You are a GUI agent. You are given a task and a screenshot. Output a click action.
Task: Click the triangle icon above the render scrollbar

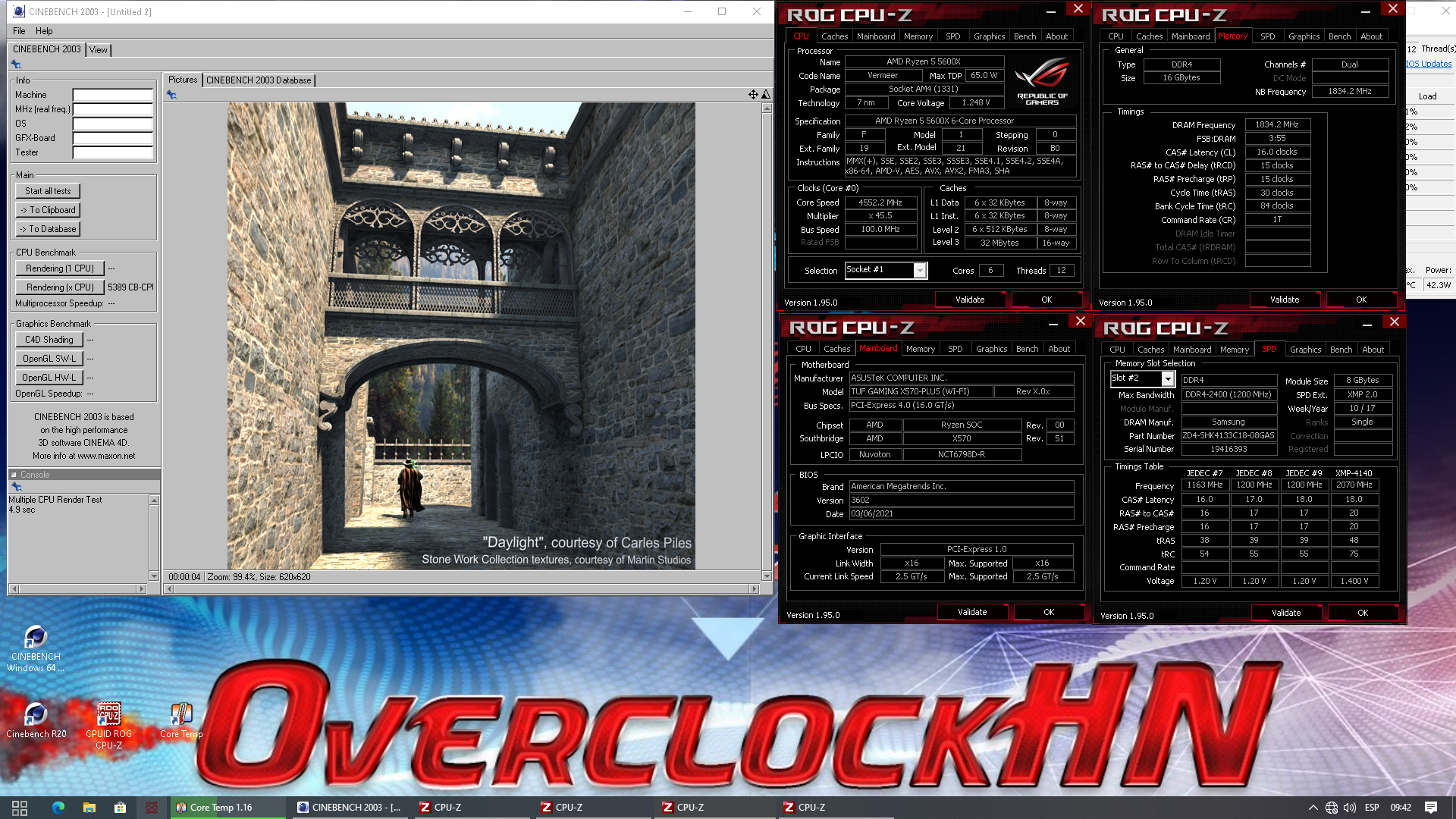coord(766,95)
